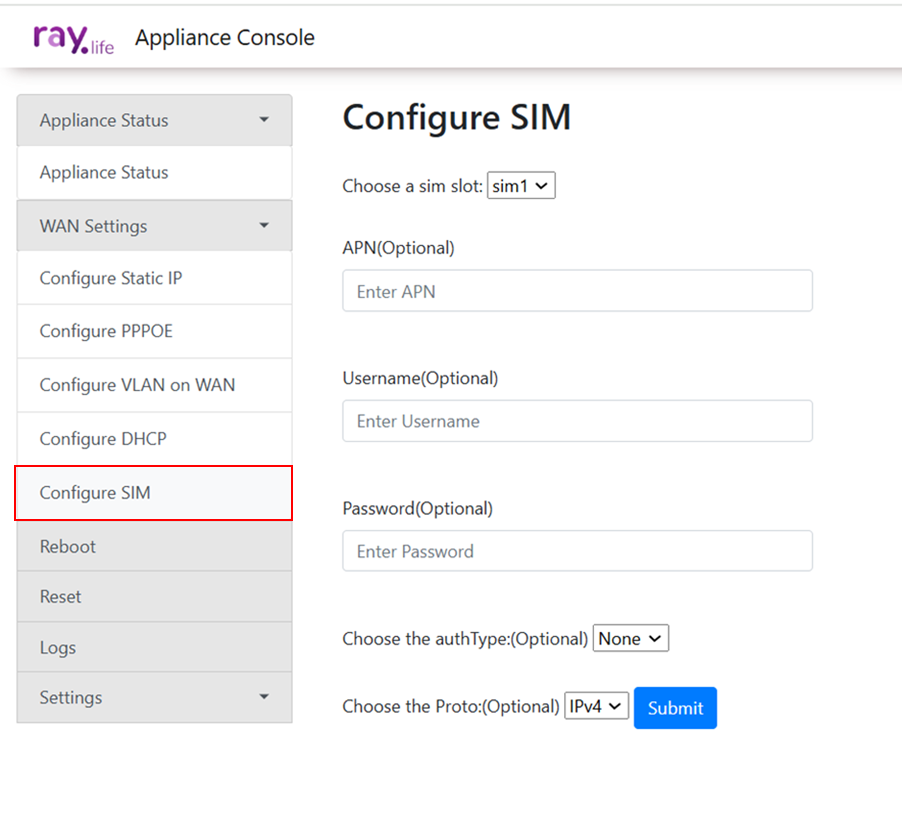Open Configure VLAN on WAN

tap(137, 385)
